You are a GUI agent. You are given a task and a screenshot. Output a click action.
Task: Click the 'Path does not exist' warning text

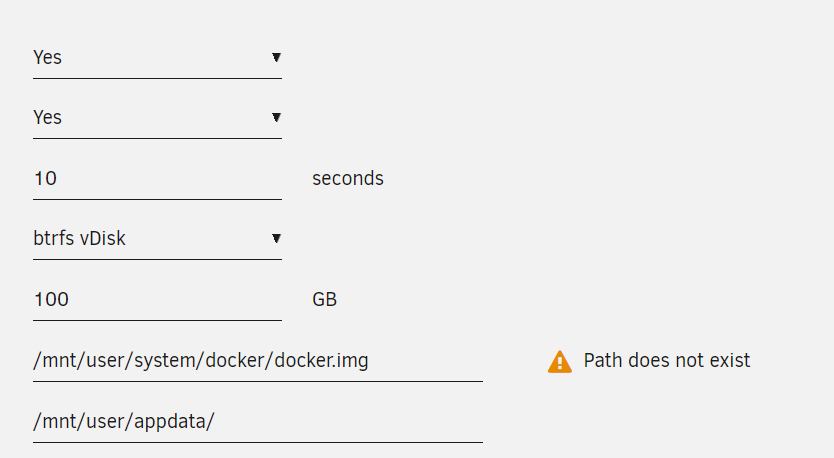(x=666, y=361)
